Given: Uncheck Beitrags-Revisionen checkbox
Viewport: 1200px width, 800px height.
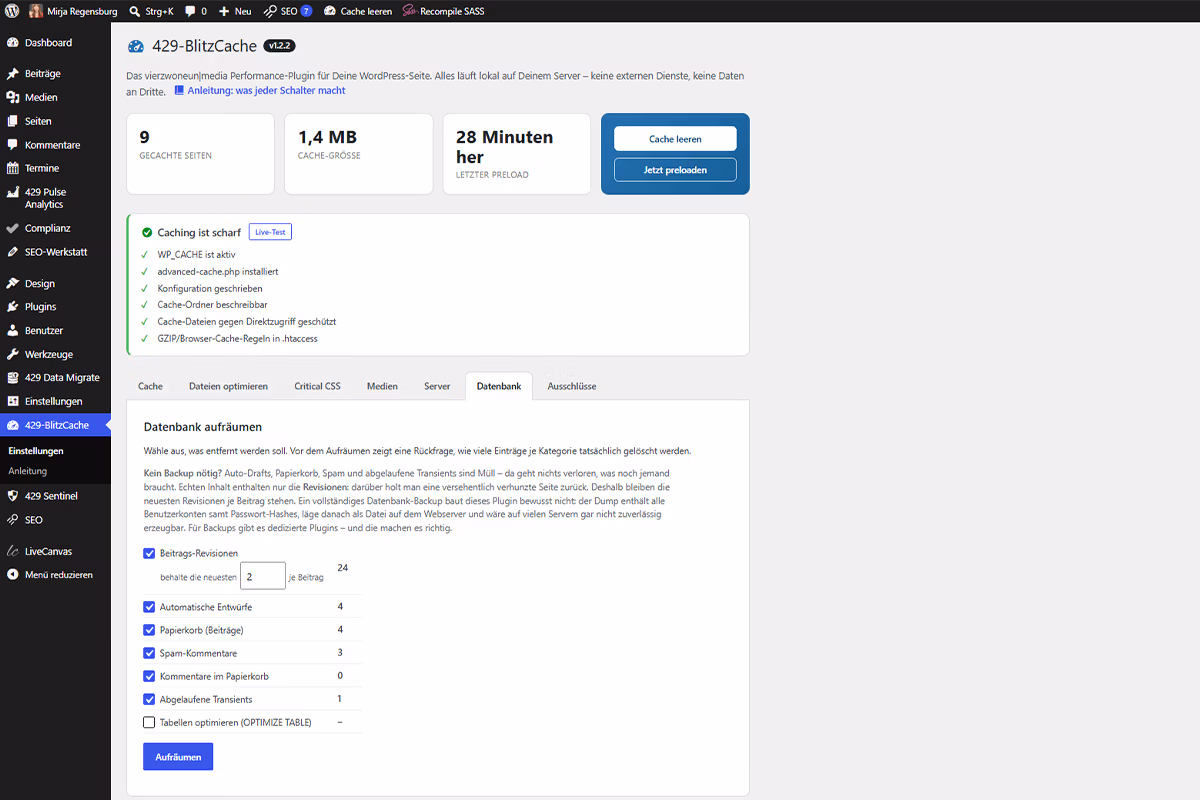Looking at the screenshot, I should (x=150, y=553).
